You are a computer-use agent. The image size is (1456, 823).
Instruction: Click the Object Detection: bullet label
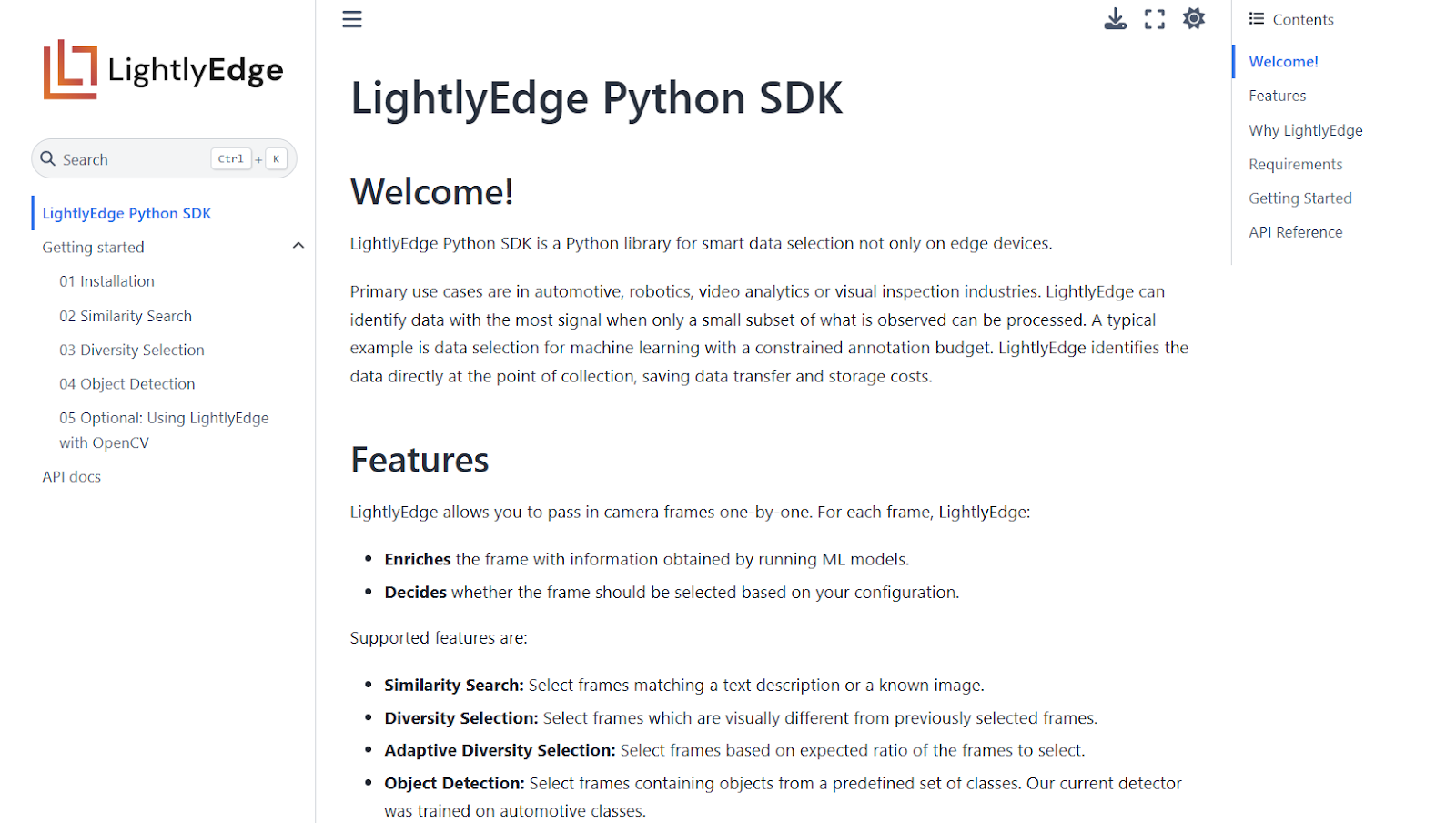click(x=454, y=783)
